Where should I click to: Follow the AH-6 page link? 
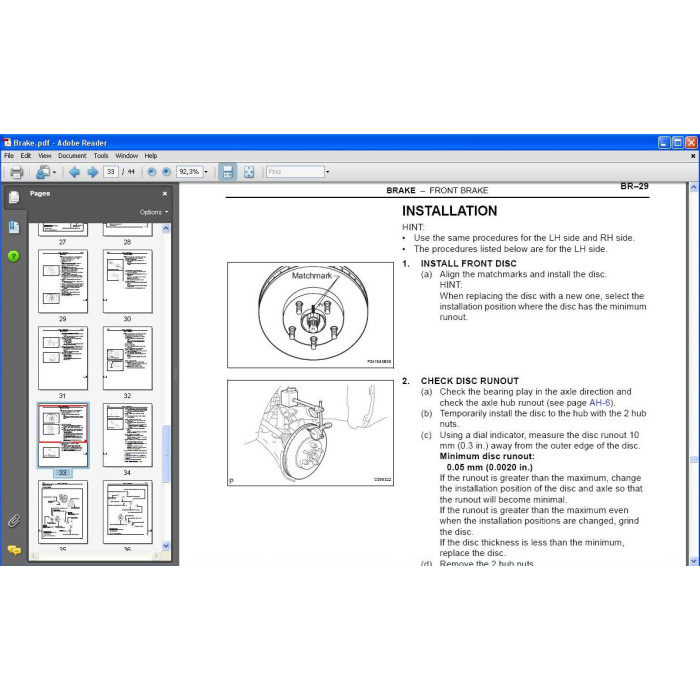tap(600, 403)
